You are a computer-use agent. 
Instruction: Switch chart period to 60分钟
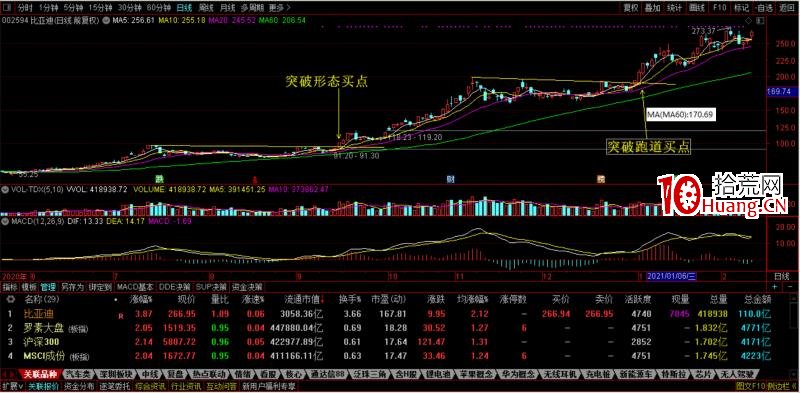[x=158, y=8]
